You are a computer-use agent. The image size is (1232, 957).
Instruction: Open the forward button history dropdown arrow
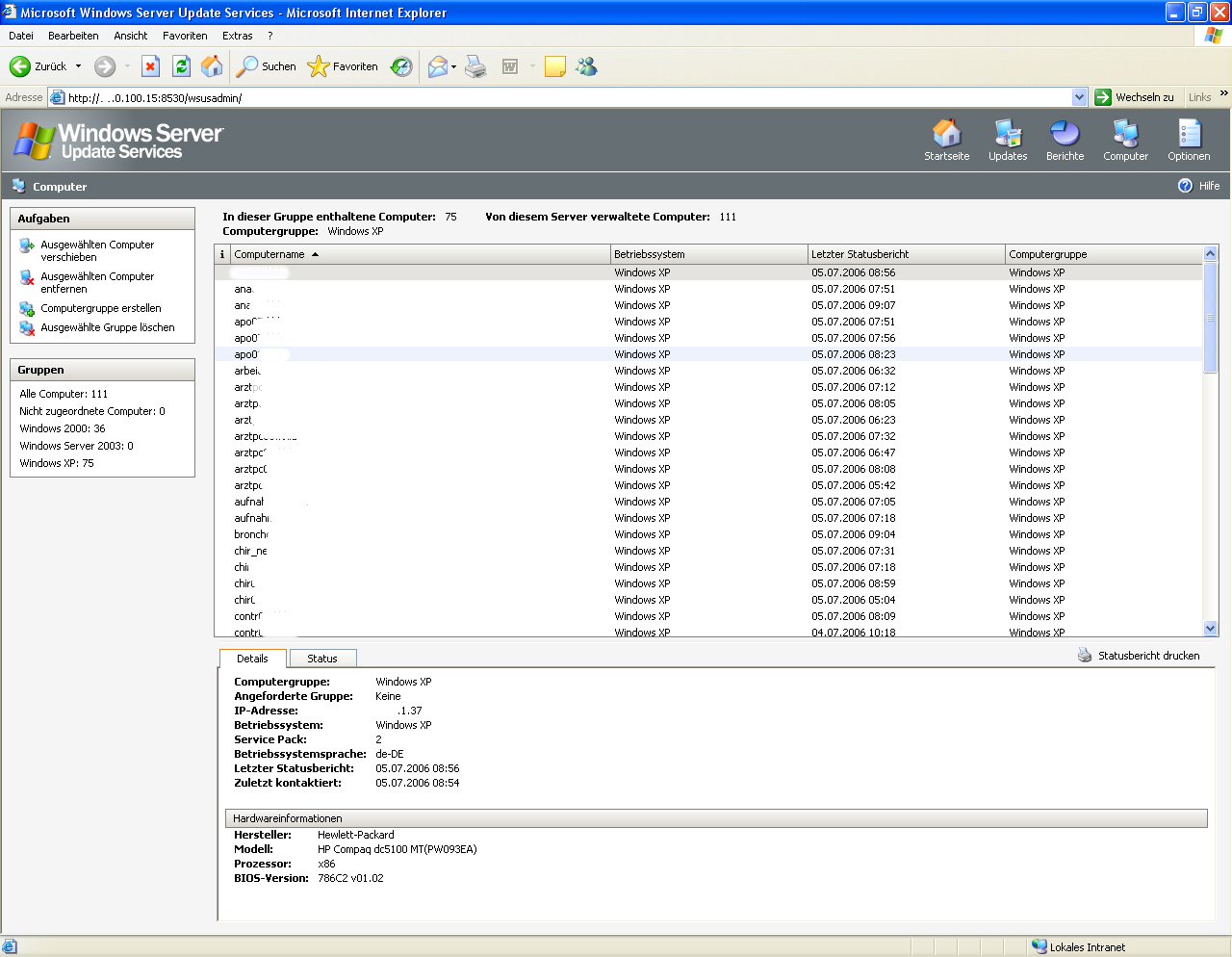click(x=127, y=66)
